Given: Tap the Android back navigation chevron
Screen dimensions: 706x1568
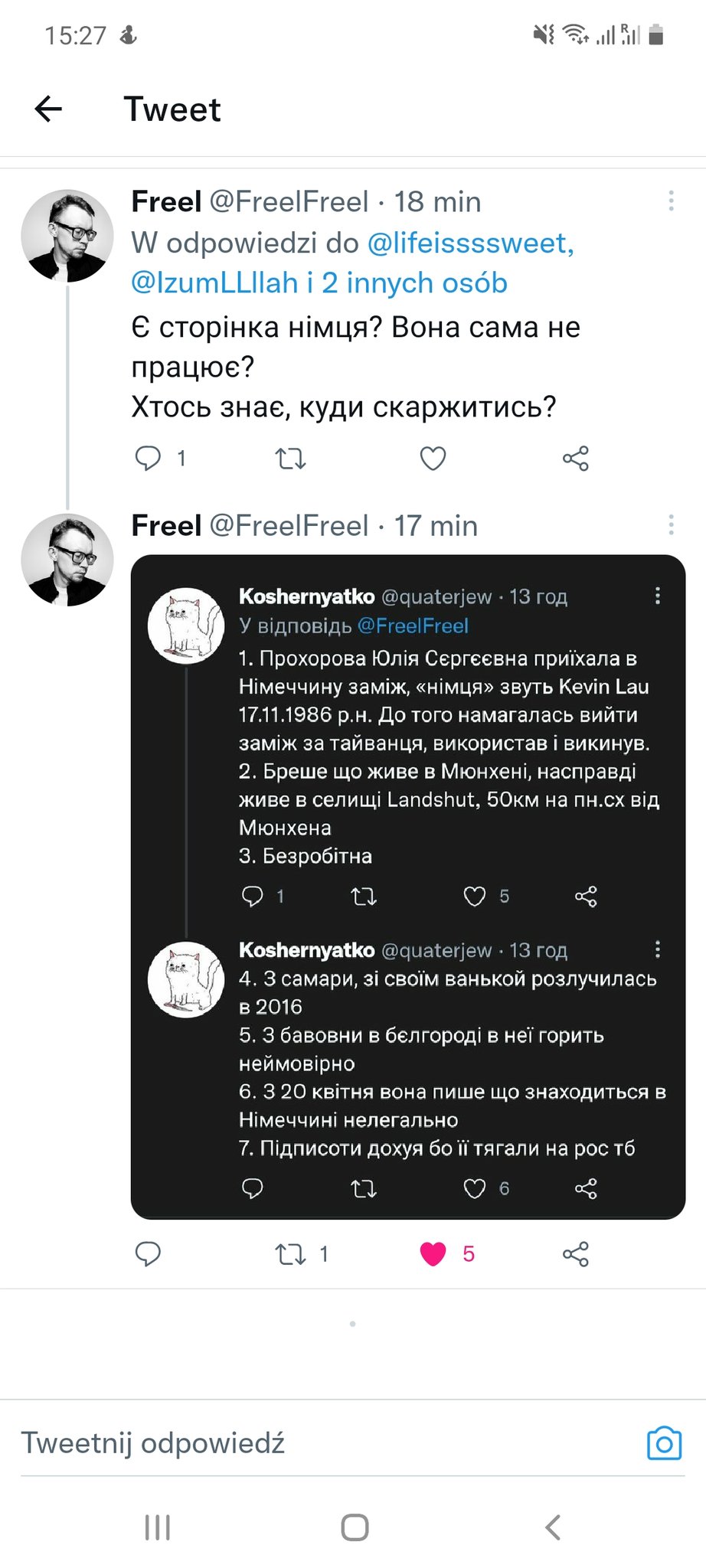Looking at the screenshot, I should pos(553,1527).
